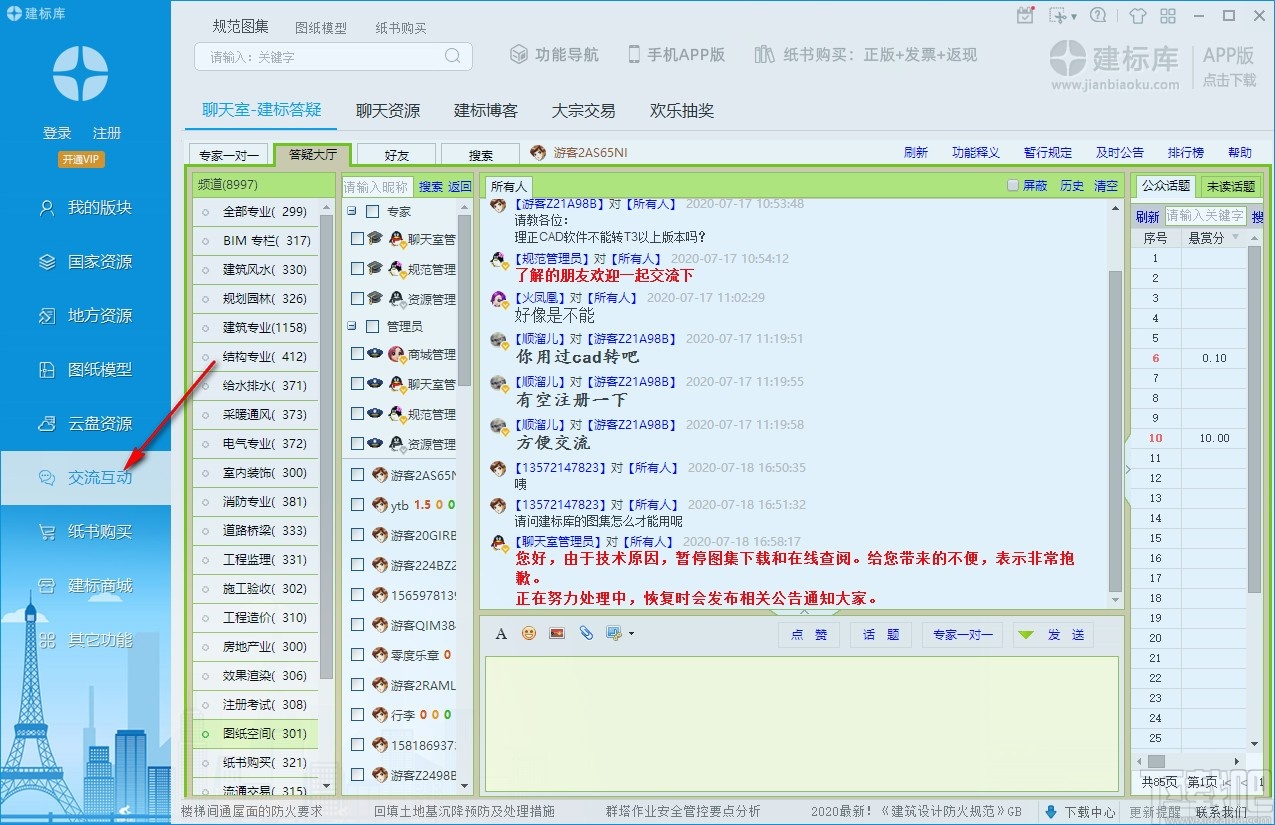Select the 未读话题 tab

[x=1231, y=186]
